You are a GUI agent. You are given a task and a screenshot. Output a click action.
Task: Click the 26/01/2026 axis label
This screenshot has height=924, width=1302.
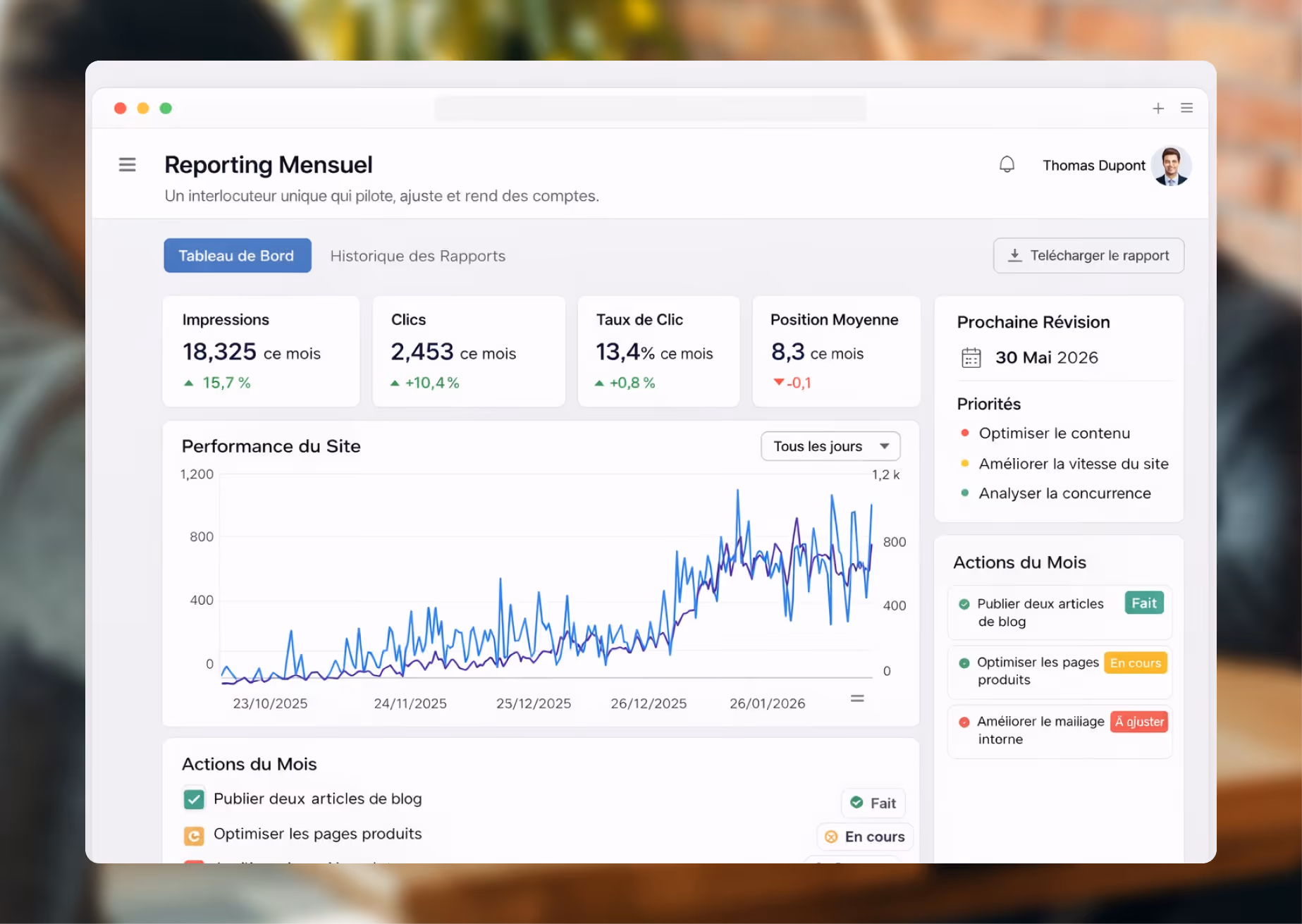tap(767, 703)
